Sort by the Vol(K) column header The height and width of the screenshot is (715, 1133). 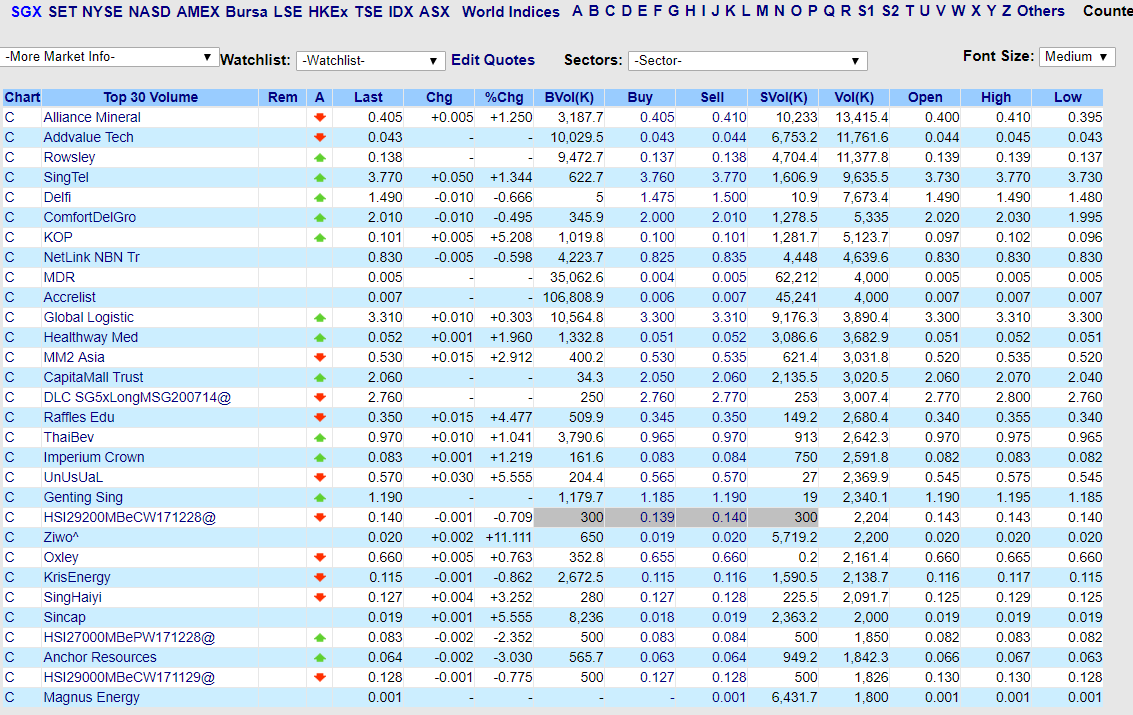pos(853,97)
